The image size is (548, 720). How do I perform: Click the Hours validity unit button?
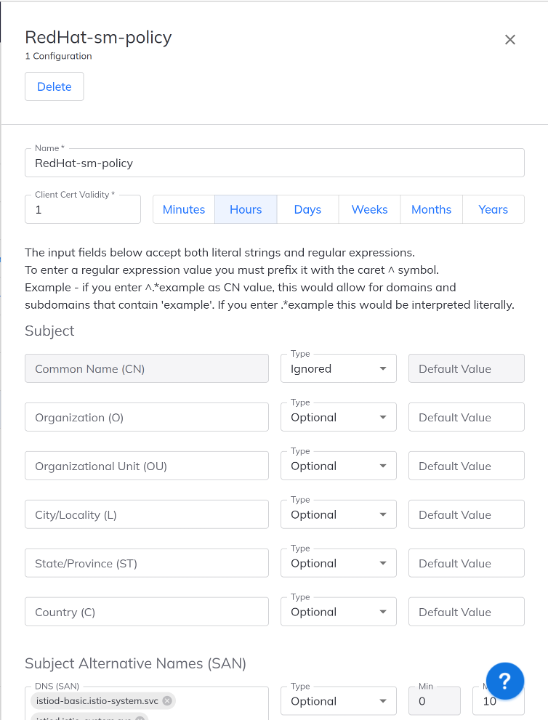[246, 209]
